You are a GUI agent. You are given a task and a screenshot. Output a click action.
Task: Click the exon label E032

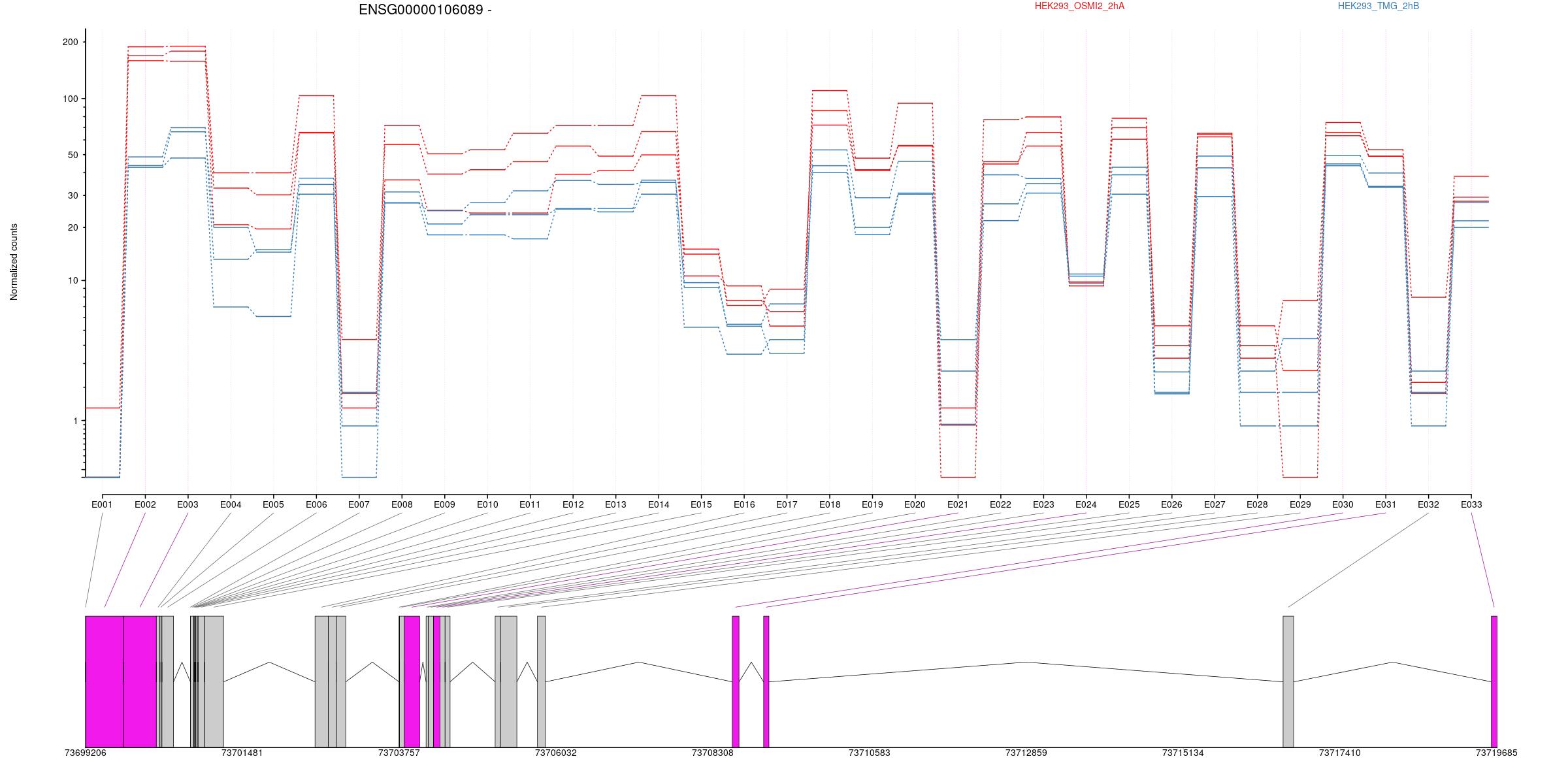(x=1429, y=504)
